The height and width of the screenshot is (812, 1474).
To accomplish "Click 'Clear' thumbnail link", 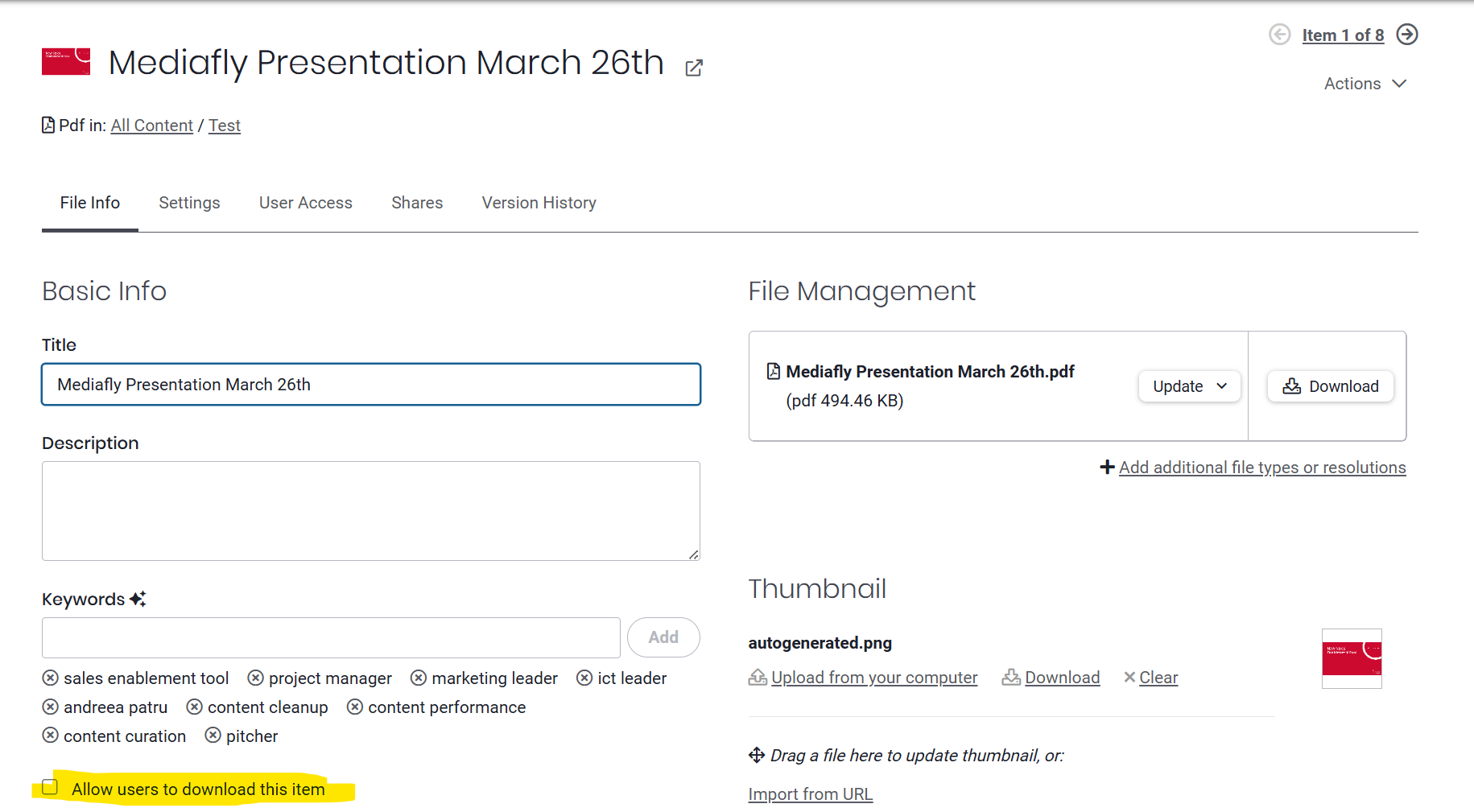I will point(1158,678).
